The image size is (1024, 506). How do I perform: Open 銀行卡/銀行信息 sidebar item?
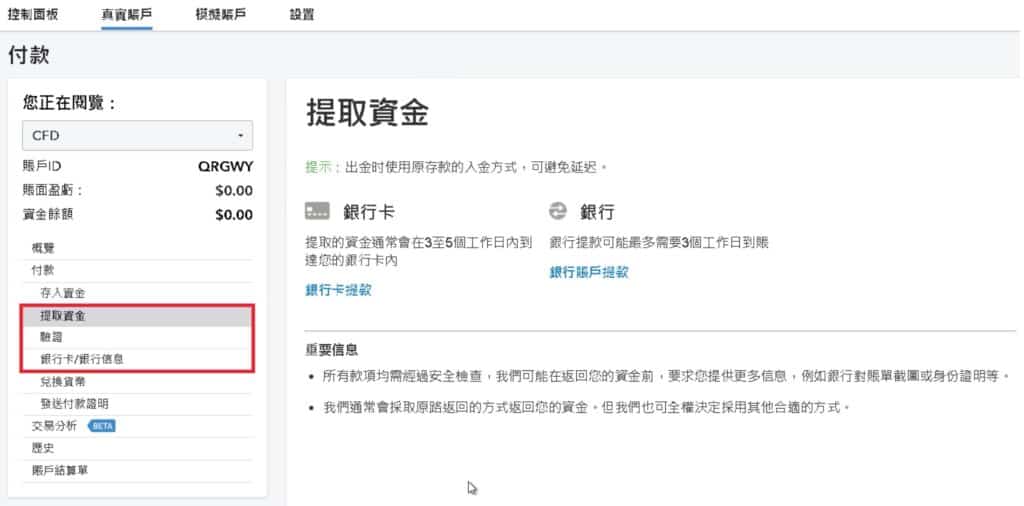click(x=82, y=359)
